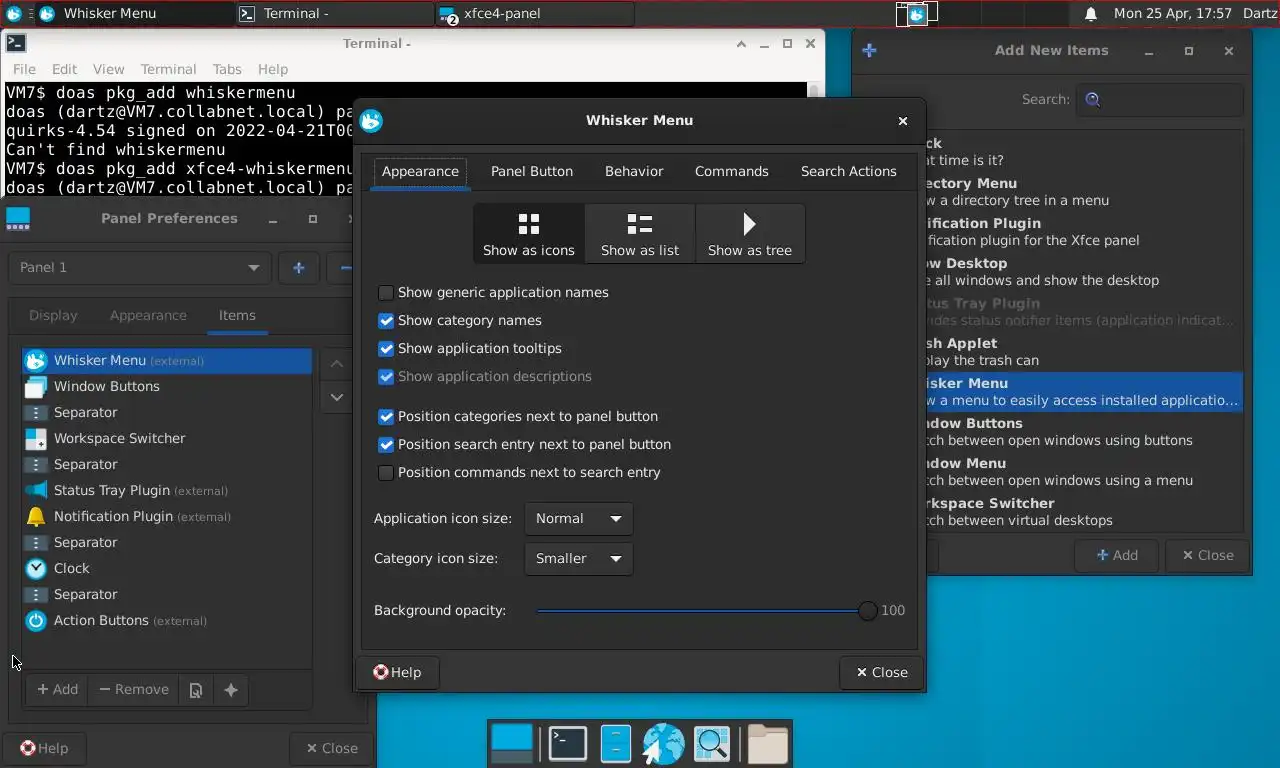Click Add button in Panel Preferences

point(57,689)
